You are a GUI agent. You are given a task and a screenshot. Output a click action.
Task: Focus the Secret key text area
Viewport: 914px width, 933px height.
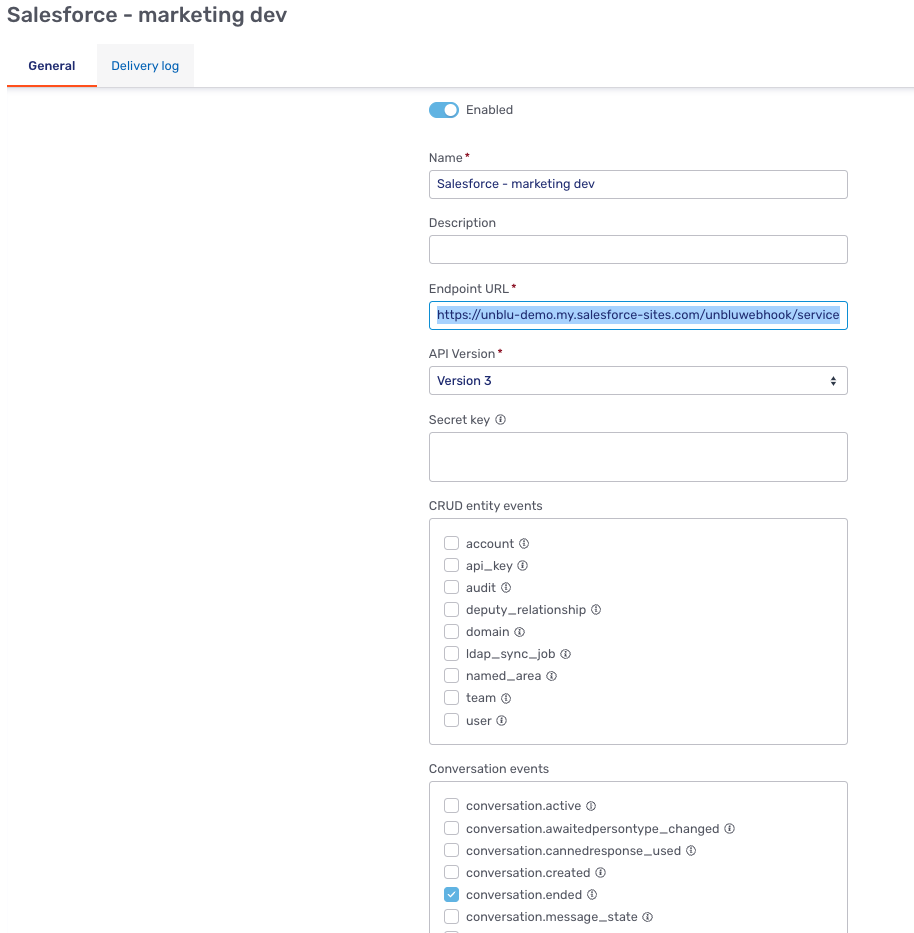point(638,456)
